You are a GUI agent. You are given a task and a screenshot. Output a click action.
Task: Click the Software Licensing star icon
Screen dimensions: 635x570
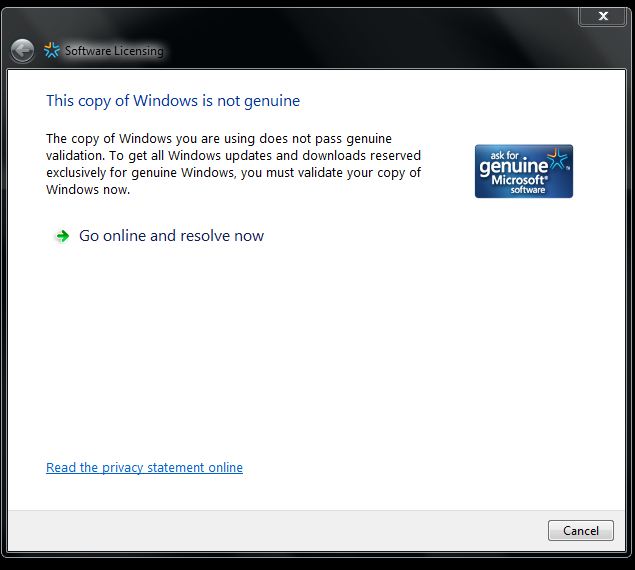pyautogui.click(x=51, y=50)
